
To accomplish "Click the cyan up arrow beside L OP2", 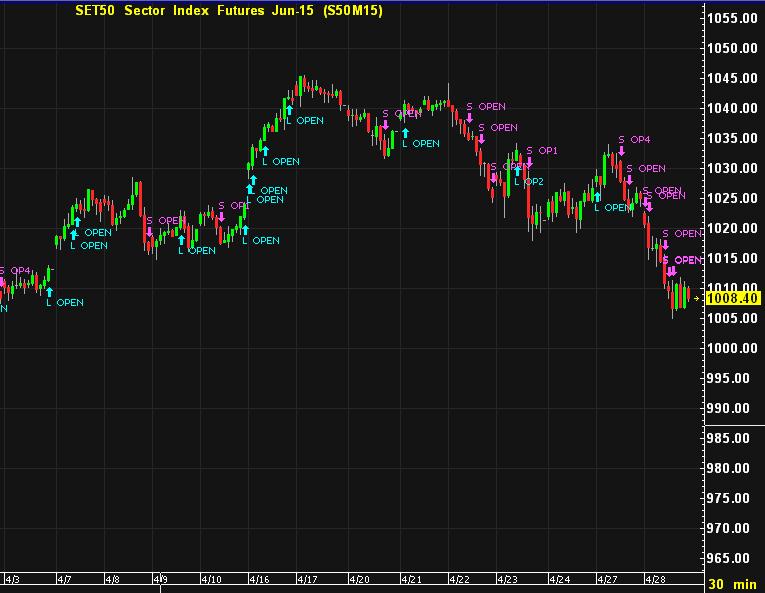I will coord(517,170).
